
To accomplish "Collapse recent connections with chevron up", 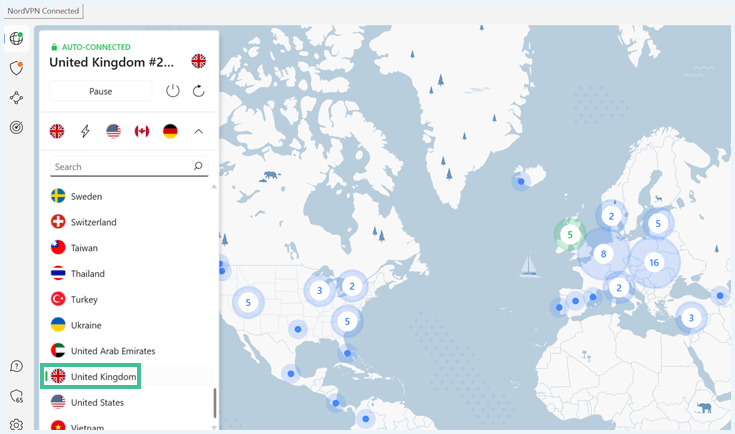I will (199, 131).
